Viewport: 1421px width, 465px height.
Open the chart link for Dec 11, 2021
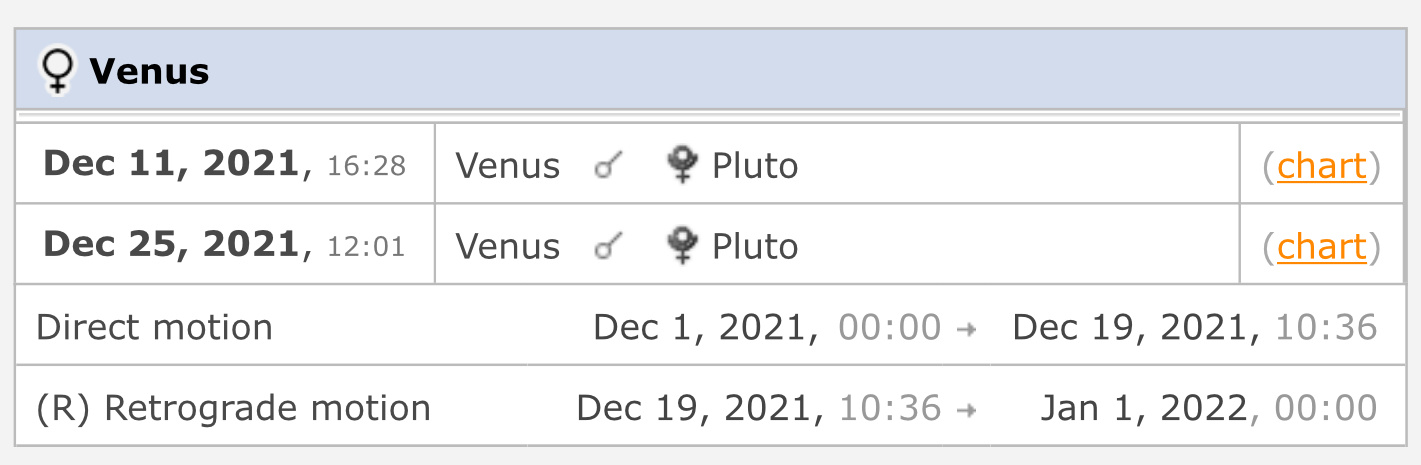pos(1322,166)
